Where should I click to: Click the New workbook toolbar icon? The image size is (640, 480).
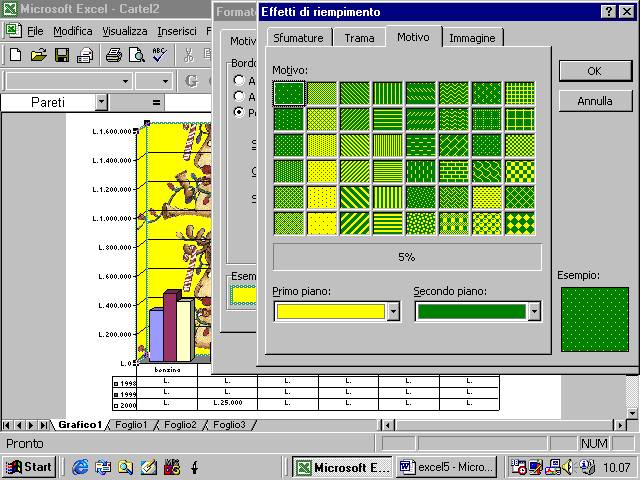tap(17, 55)
